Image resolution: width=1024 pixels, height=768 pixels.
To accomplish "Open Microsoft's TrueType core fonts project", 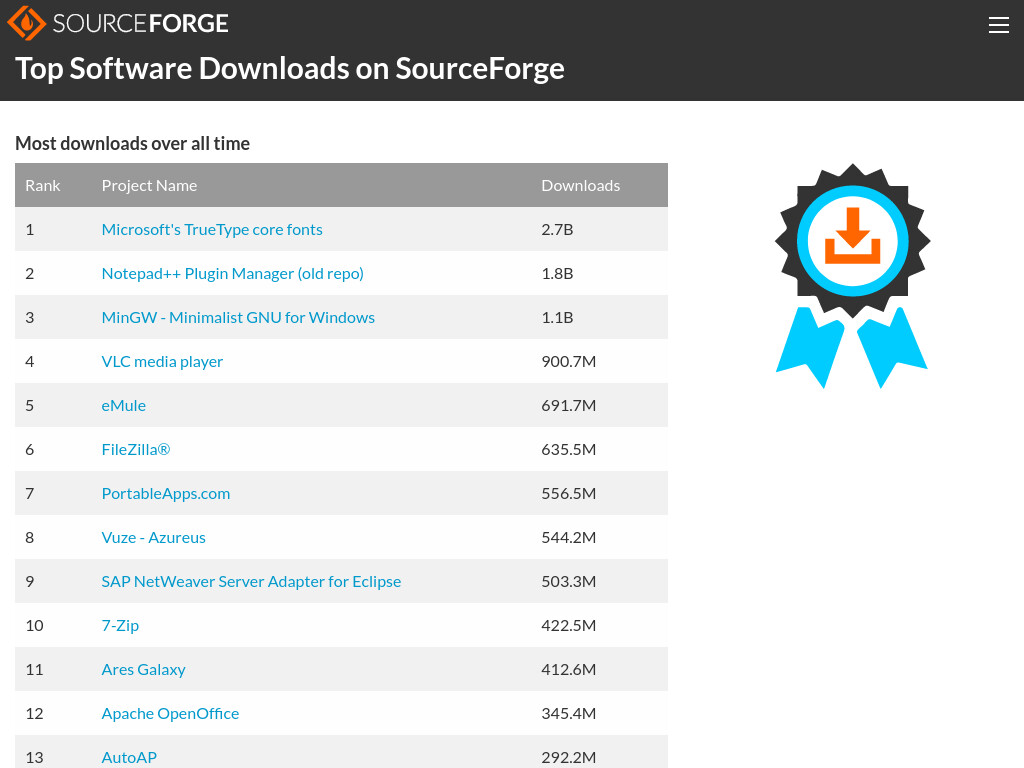I will (x=212, y=229).
